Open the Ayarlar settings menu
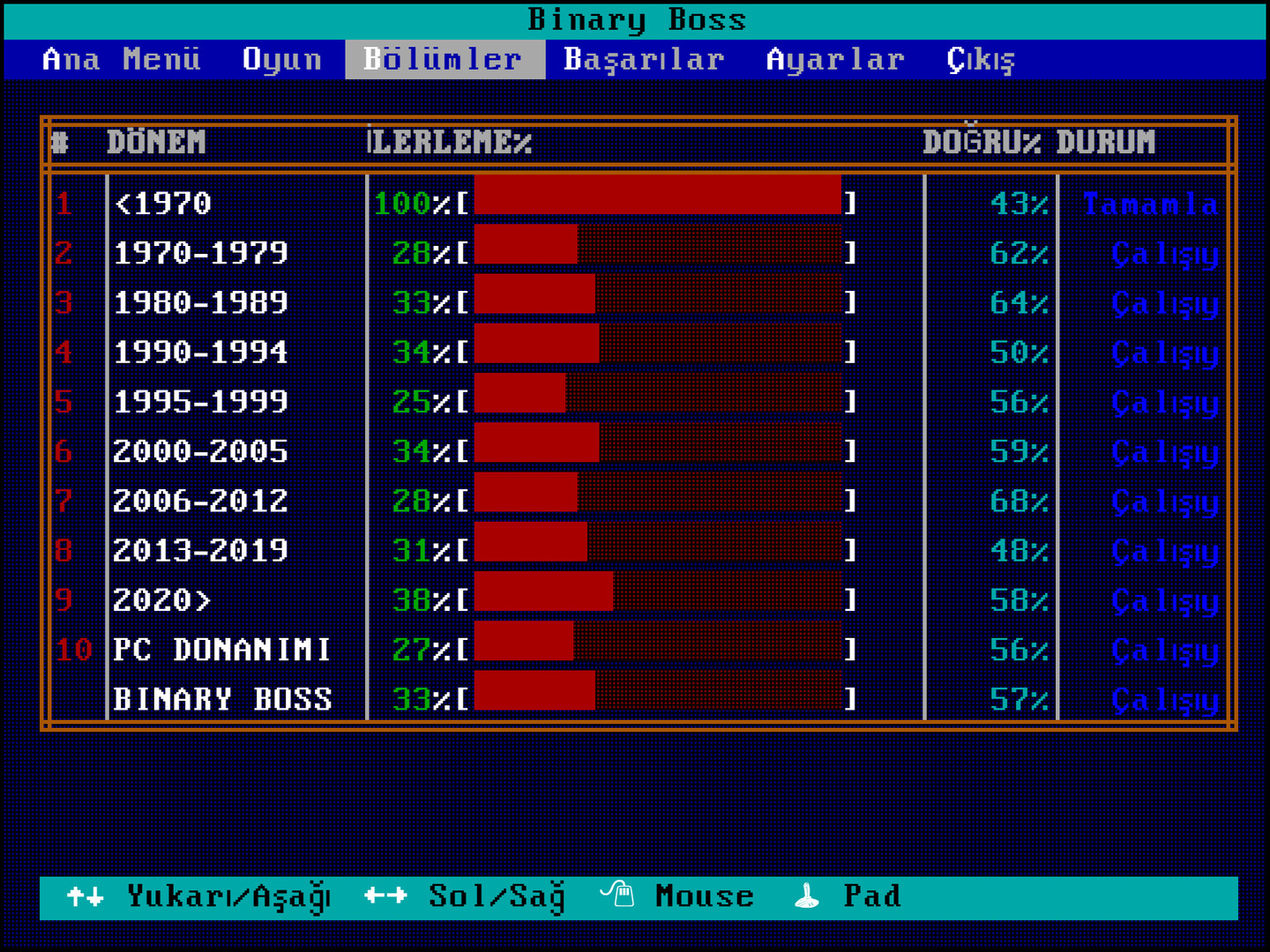The width and height of the screenshot is (1270, 952). pyautogui.click(x=835, y=60)
